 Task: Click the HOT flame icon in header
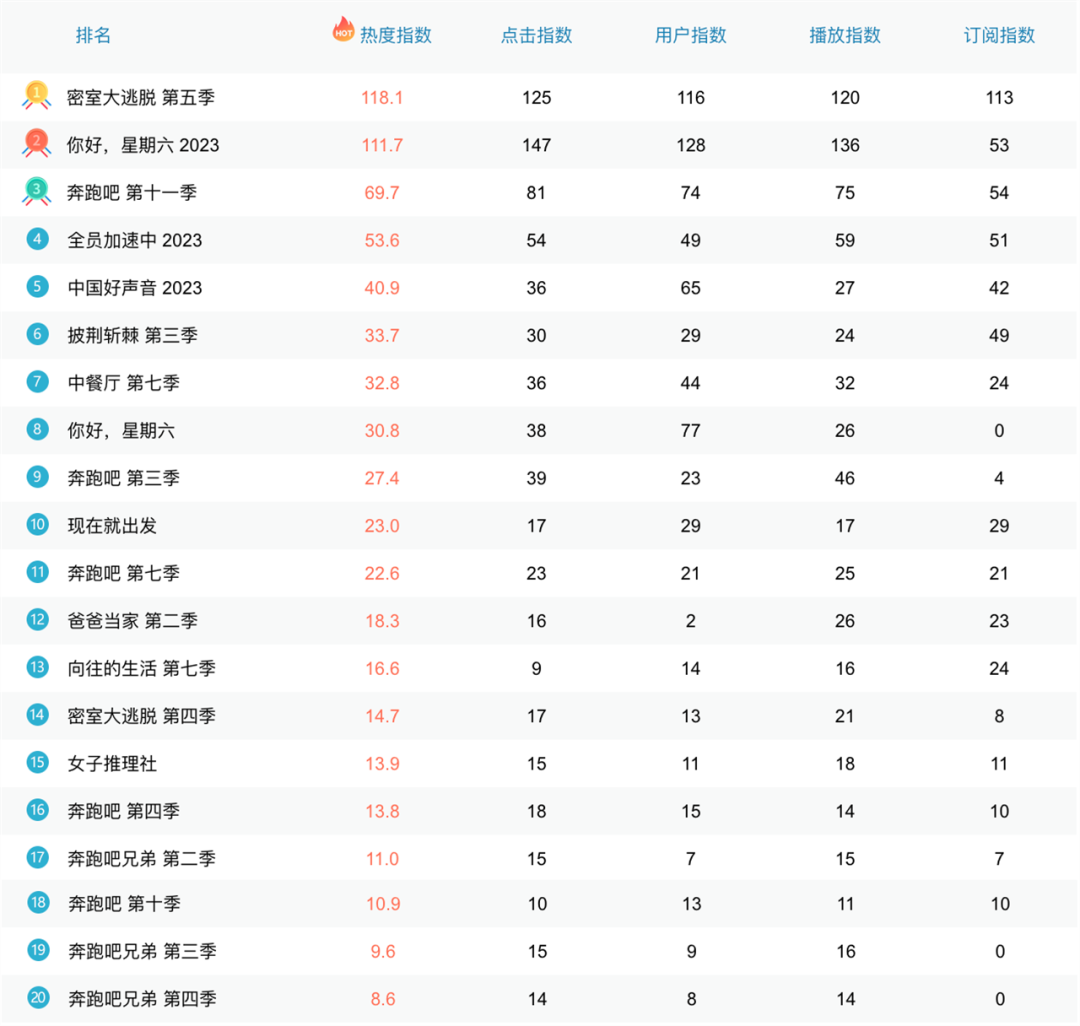point(343,30)
